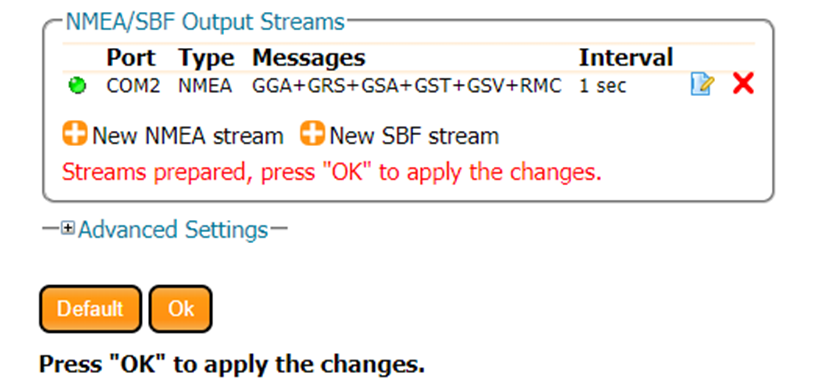838x388 pixels.
Task: Click the Default button
Action: click(x=90, y=309)
